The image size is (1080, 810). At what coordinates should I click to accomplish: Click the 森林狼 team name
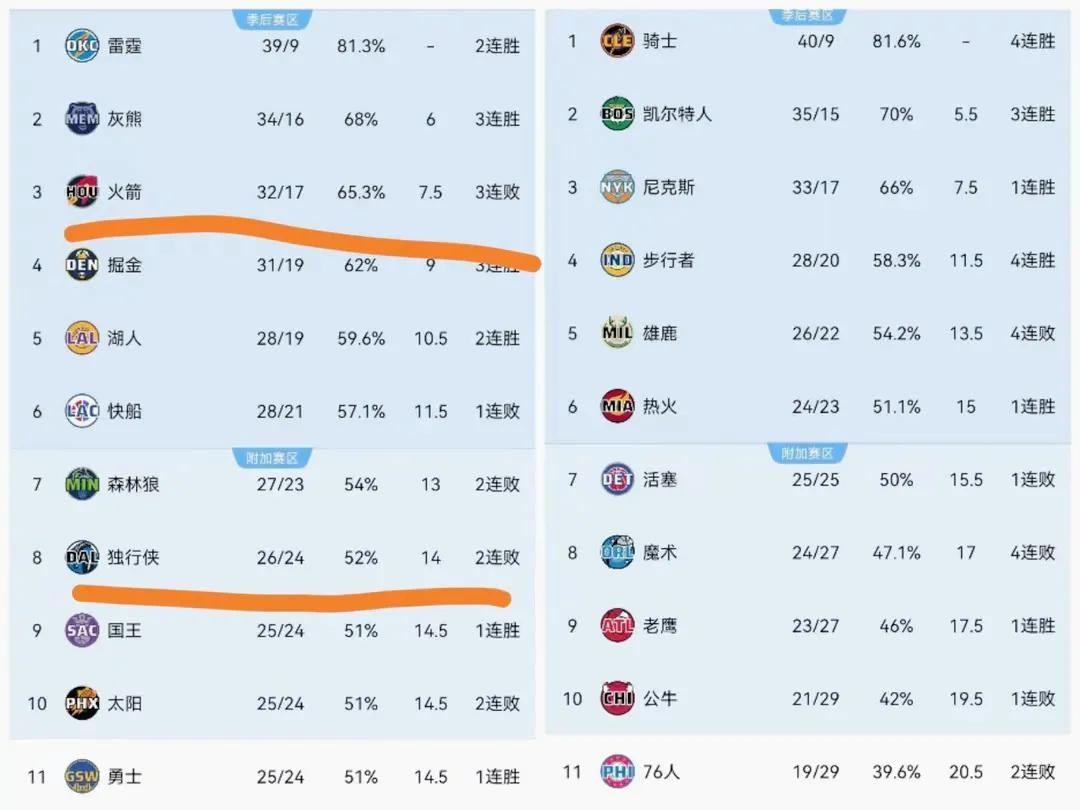click(x=134, y=484)
